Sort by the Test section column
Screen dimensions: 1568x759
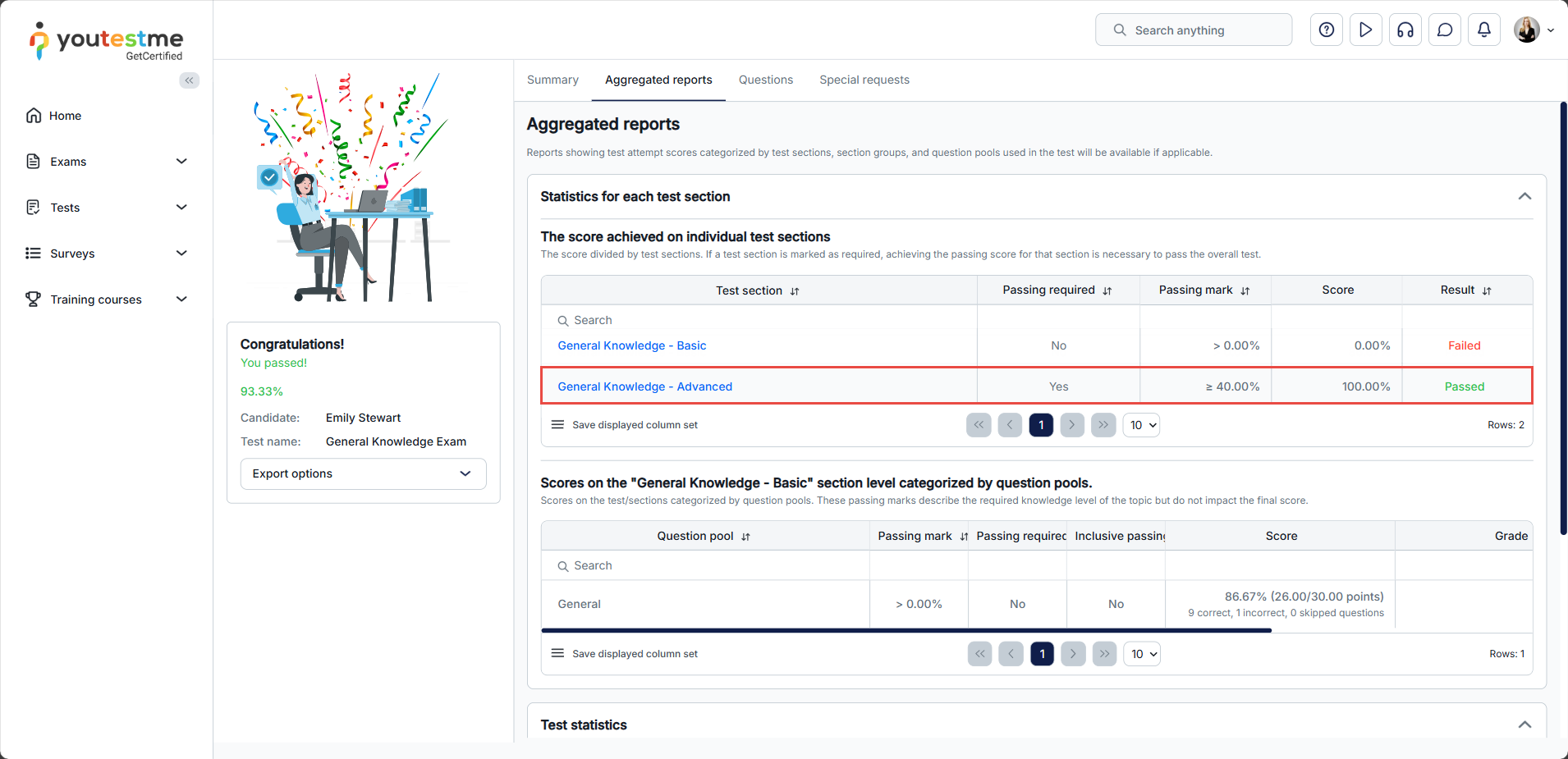(x=795, y=291)
